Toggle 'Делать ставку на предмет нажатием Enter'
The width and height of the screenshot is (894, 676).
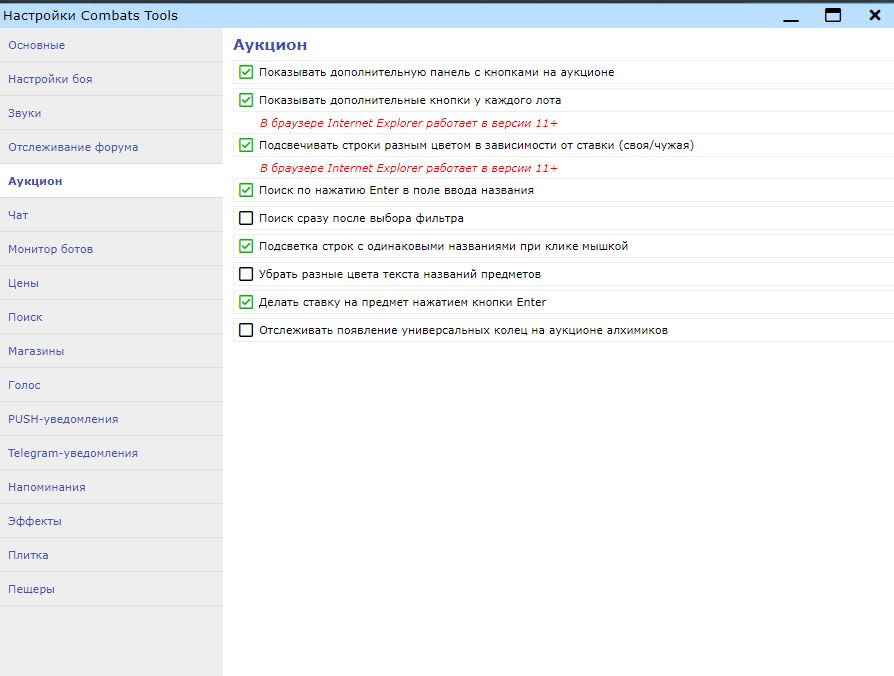tap(246, 302)
